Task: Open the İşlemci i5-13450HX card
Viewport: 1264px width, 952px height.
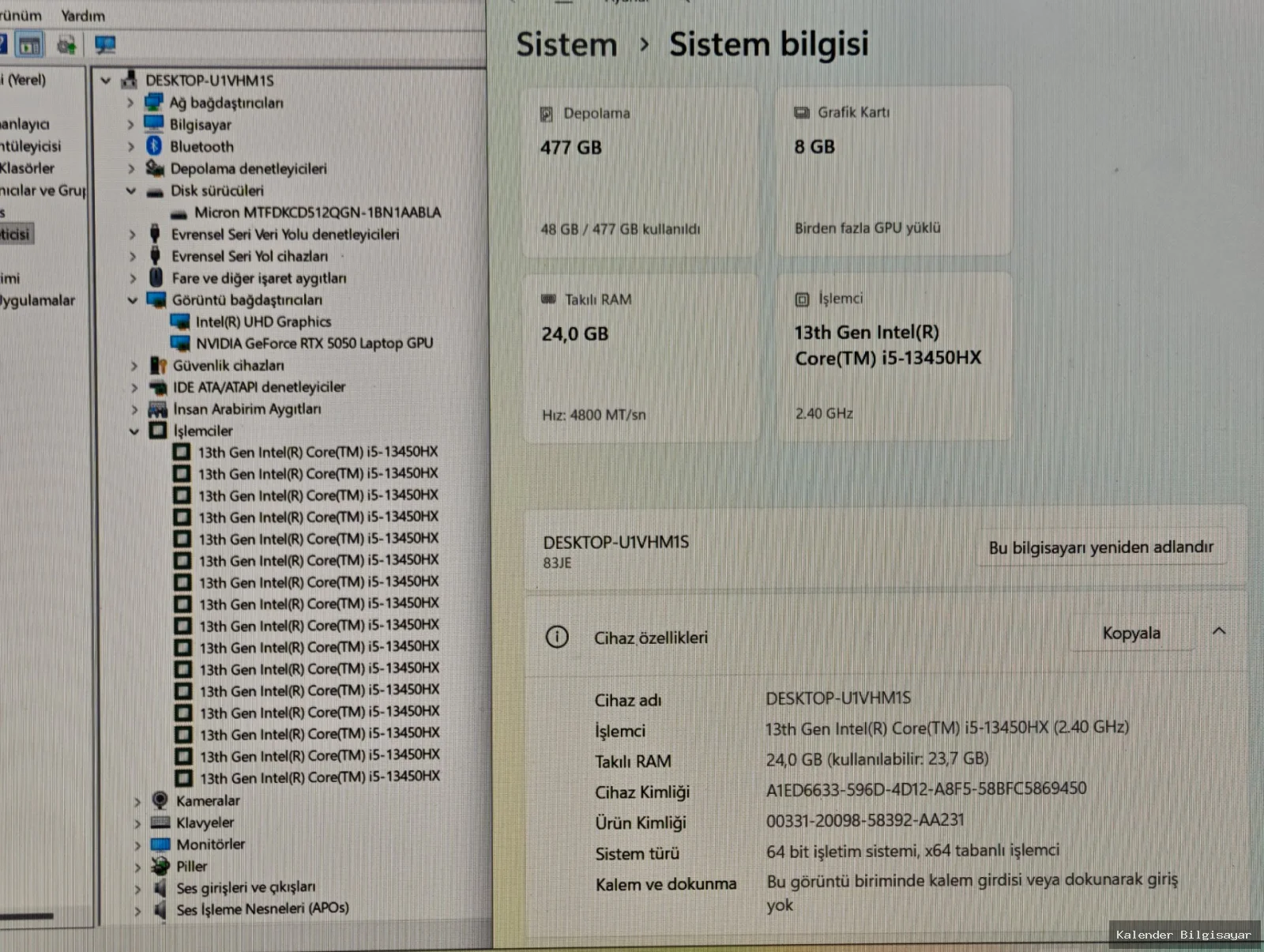Action: (x=893, y=356)
